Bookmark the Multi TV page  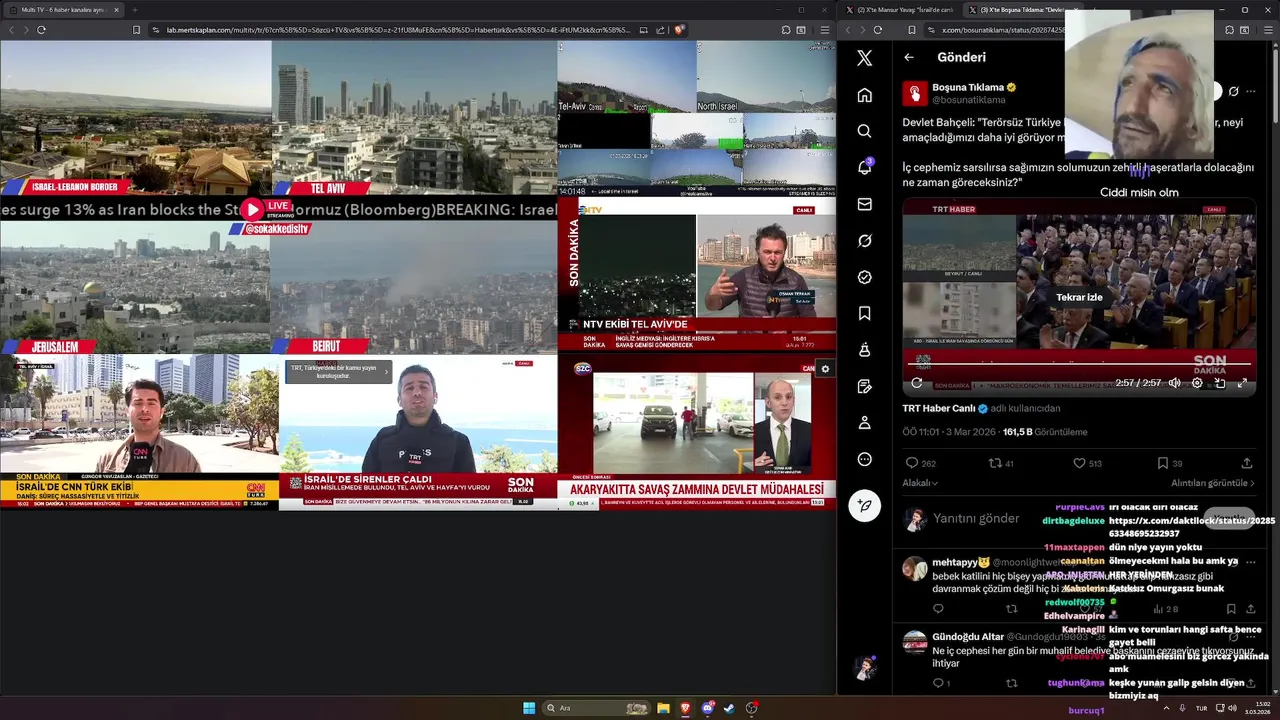(x=137, y=30)
